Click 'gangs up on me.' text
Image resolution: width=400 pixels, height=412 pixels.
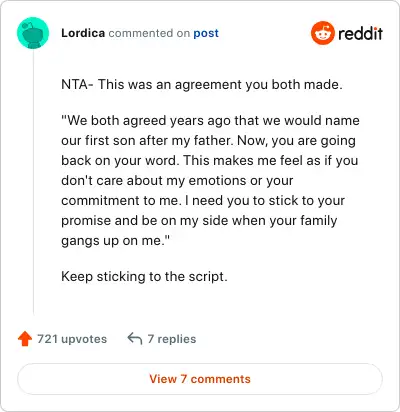point(115,240)
